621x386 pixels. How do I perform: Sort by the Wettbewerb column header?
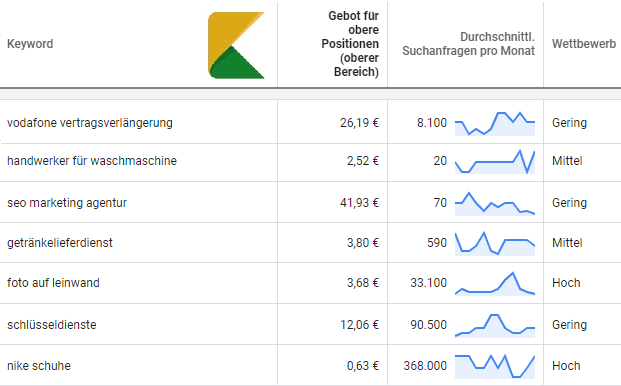(584, 44)
